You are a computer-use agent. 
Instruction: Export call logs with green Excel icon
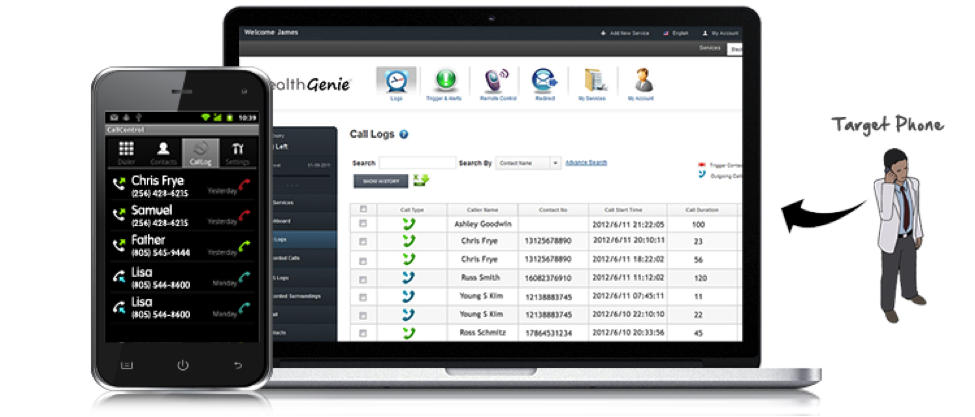[x=421, y=180]
